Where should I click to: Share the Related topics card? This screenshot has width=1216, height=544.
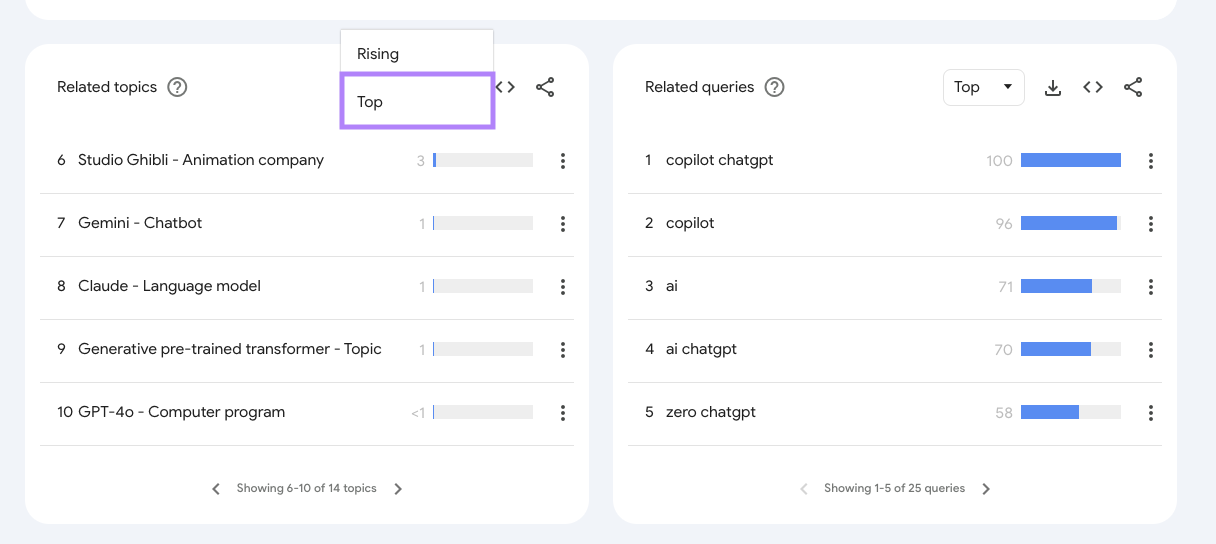click(545, 88)
